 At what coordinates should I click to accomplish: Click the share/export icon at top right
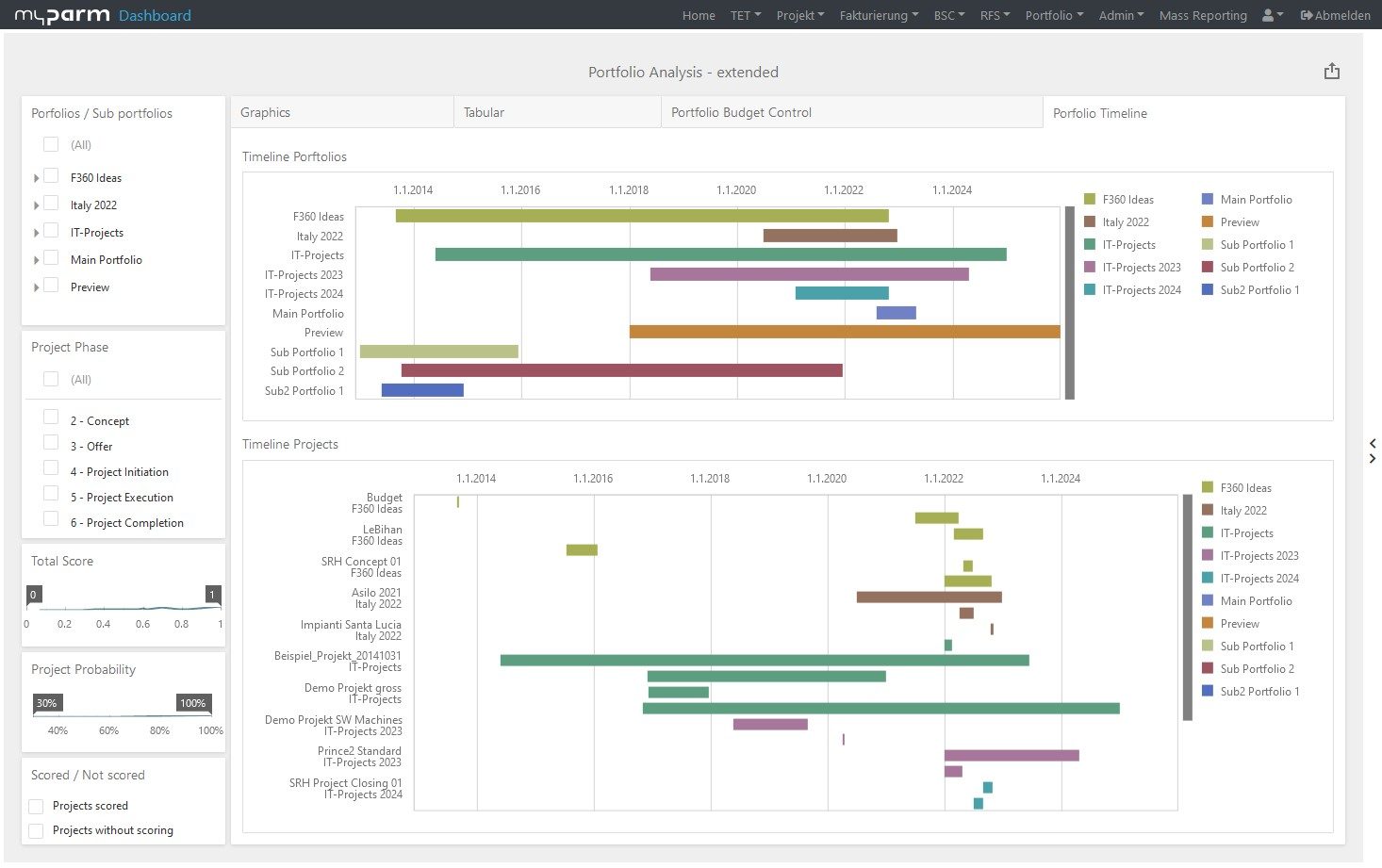(x=1331, y=72)
